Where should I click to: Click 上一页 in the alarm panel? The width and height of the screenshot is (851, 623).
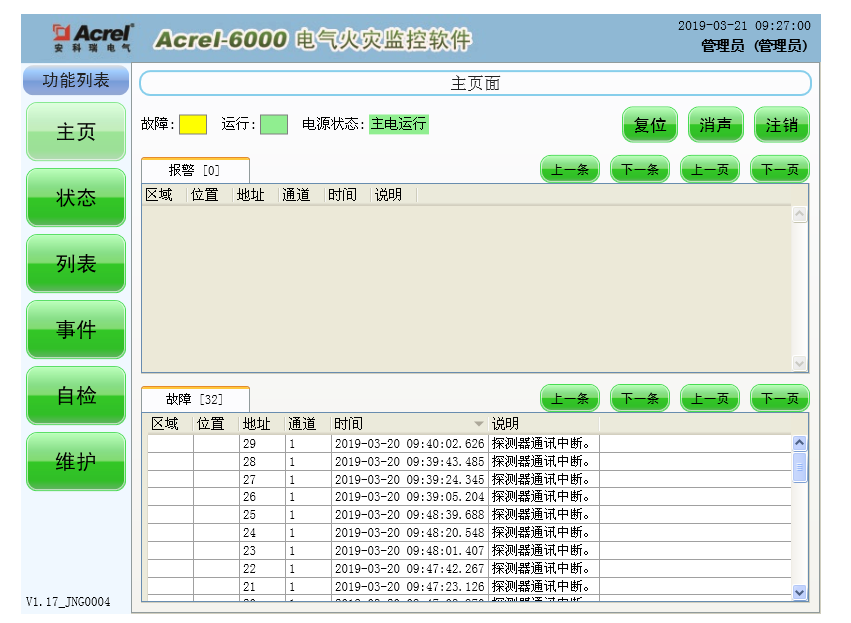pyautogui.click(x=710, y=169)
